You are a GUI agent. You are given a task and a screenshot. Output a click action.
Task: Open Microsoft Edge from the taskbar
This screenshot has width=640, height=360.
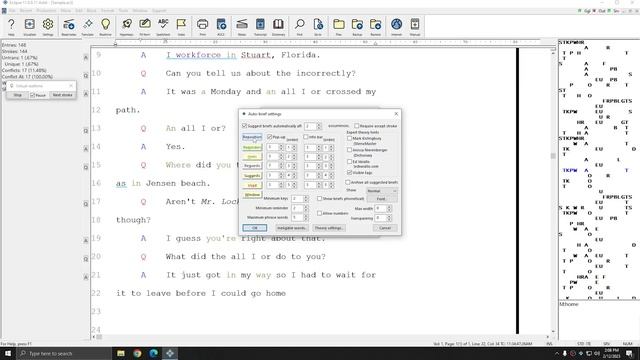click(x=153, y=353)
